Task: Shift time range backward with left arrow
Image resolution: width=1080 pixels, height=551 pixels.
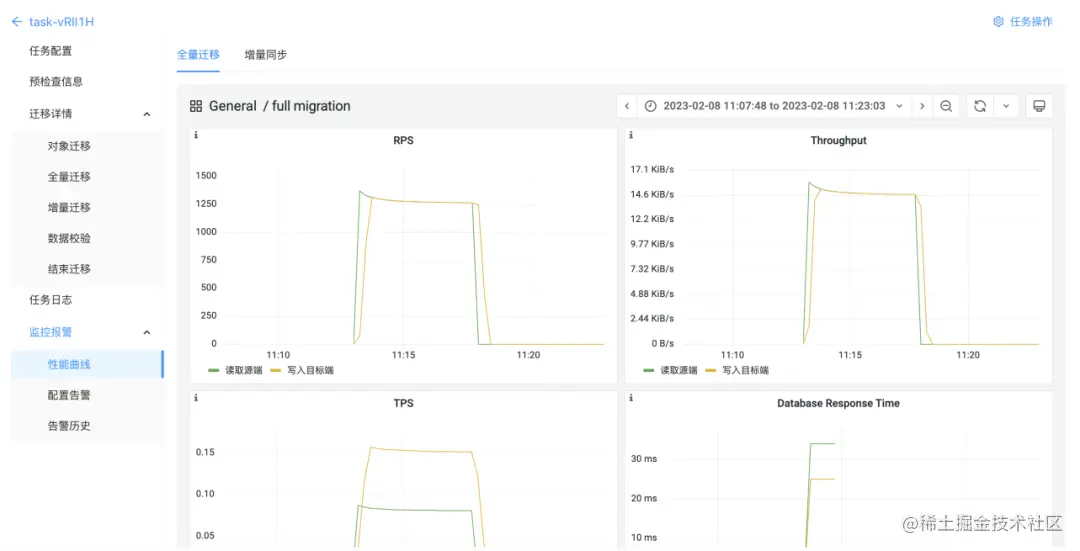Action: [x=627, y=106]
